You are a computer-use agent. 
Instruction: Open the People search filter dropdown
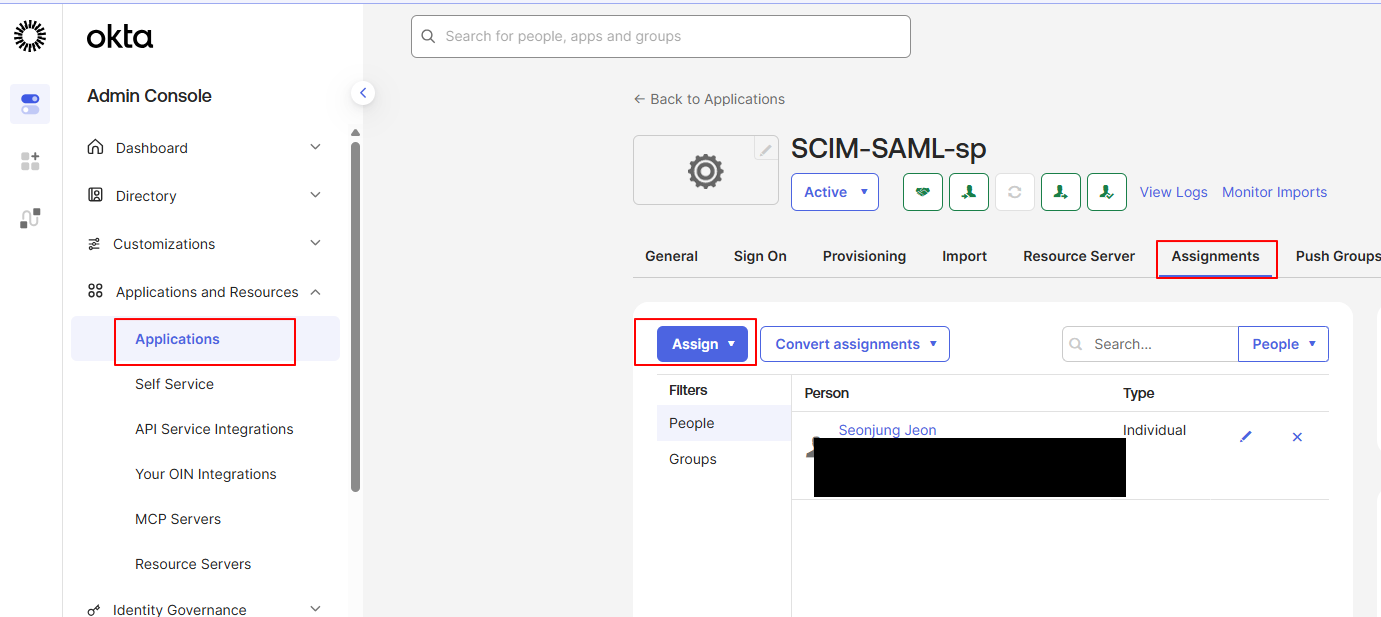coord(1284,344)
